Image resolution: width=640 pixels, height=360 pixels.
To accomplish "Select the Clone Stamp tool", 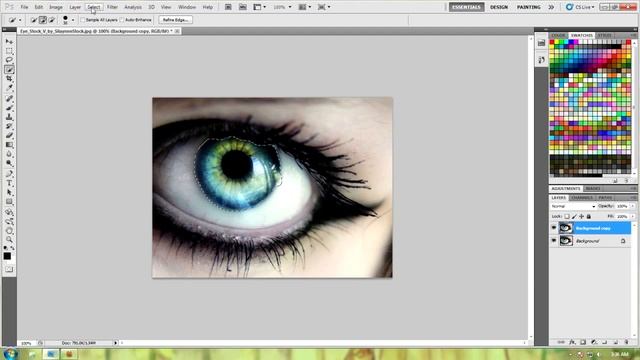I will point(9,117).
